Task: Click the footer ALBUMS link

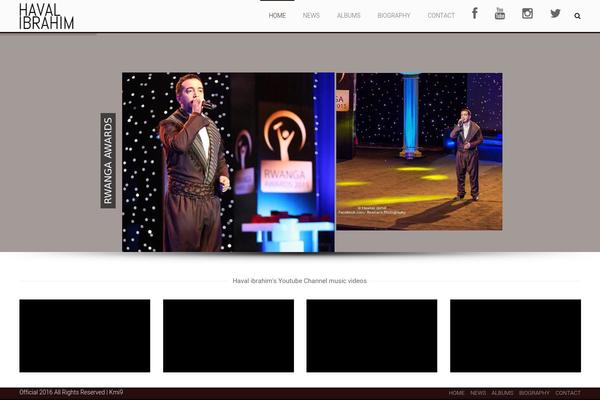Action: [502, 393]
